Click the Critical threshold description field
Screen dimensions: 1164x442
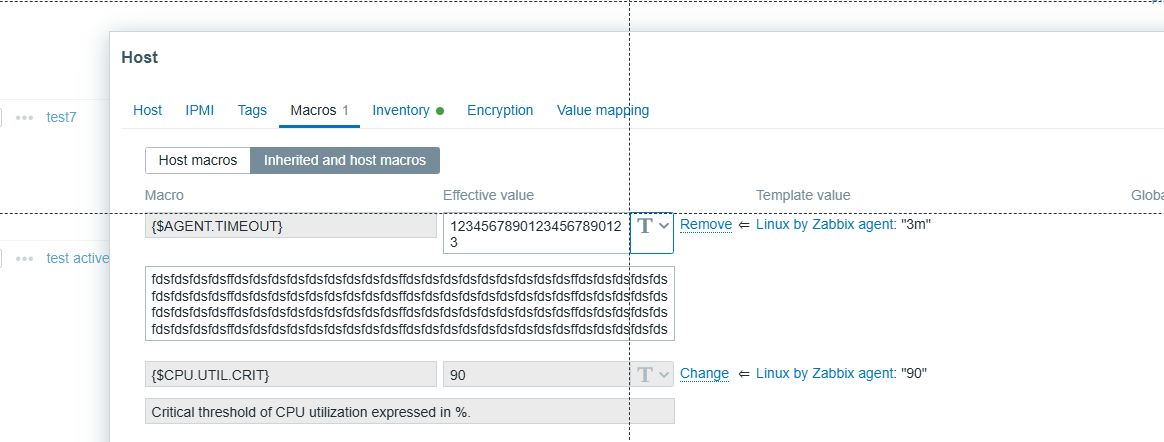click(x=409, y=411)
